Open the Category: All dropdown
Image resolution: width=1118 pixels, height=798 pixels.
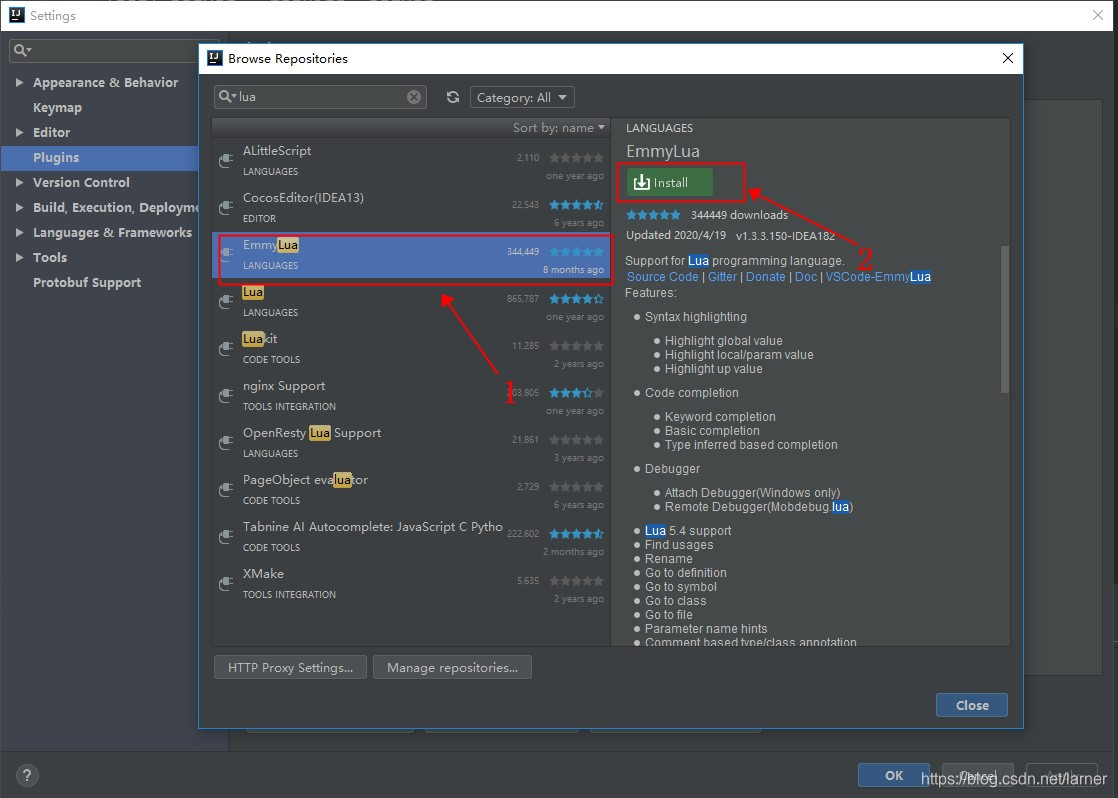[x=522, y=97]
